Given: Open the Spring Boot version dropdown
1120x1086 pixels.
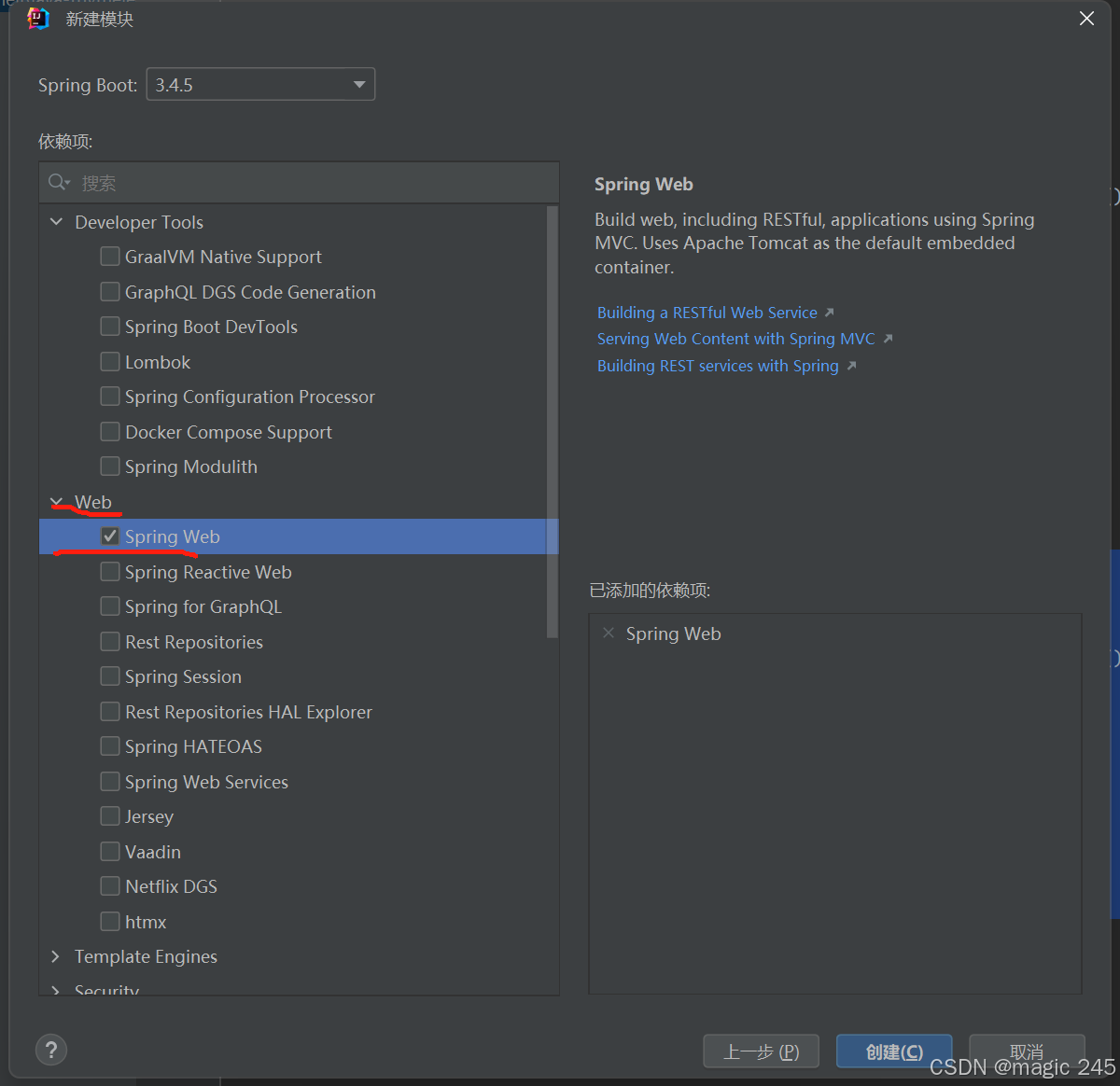Looking at the screenshot, I should click(260, 84).
